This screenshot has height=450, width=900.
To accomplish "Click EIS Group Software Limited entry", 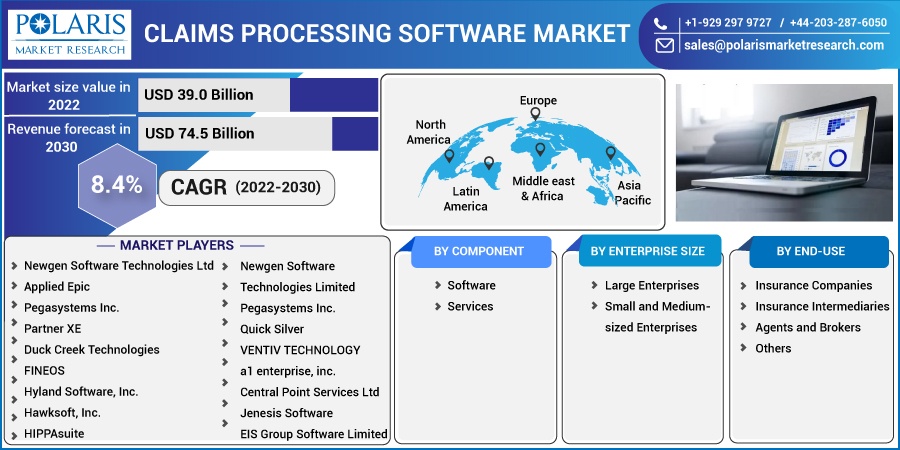I will (314, 434).
